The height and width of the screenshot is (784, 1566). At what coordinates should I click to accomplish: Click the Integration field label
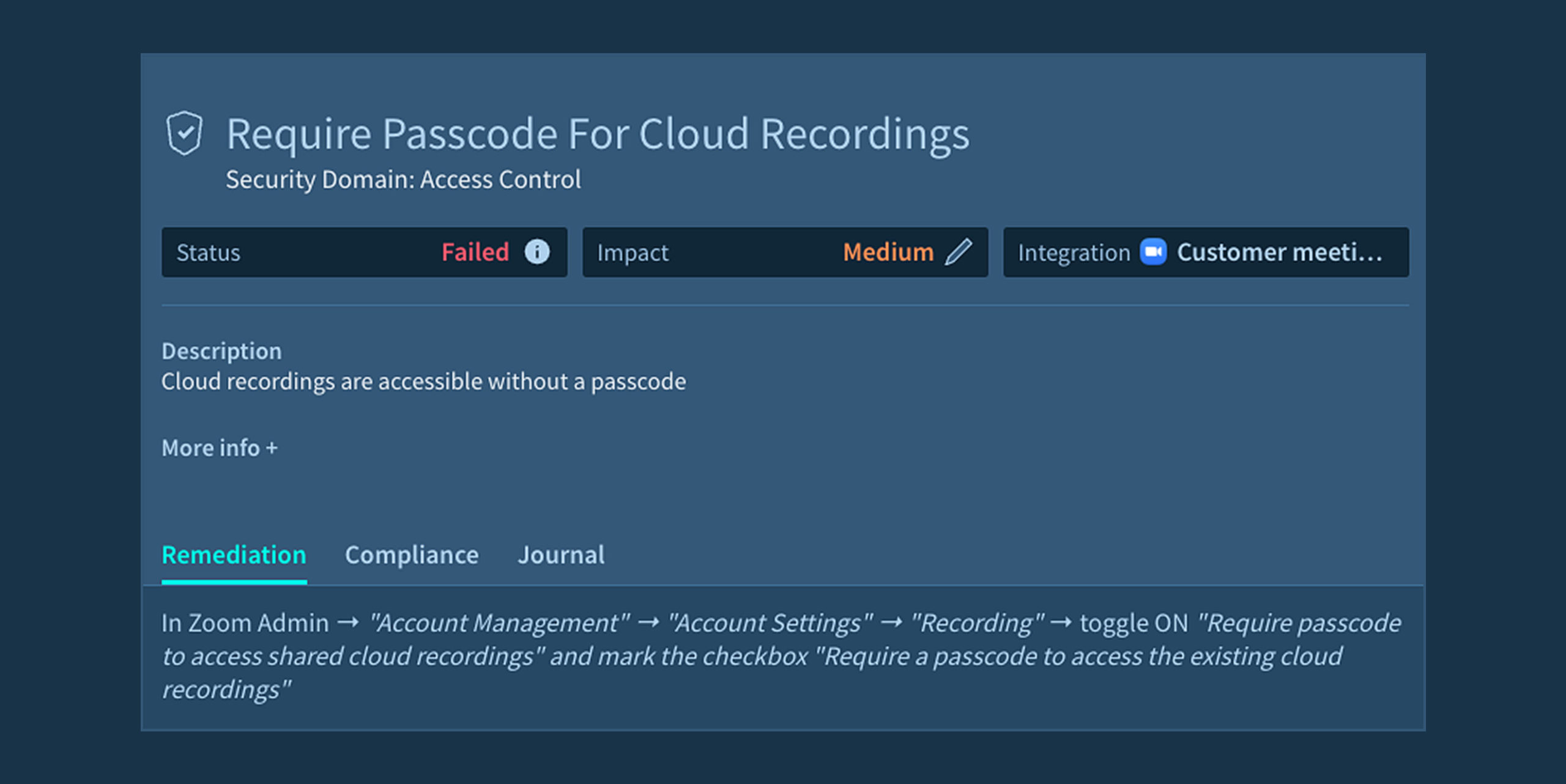pyautogui.click(x=1074, y=253)
